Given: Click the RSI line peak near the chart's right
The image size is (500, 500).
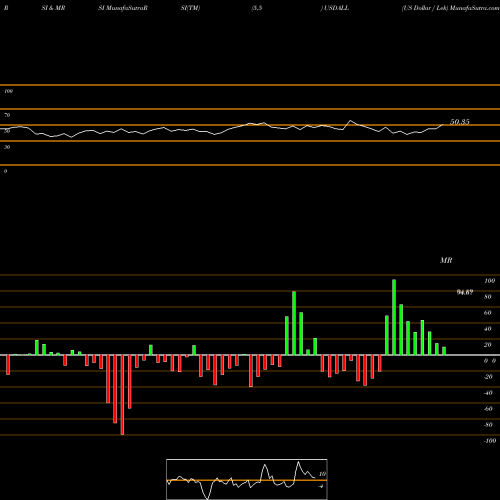Looking at the screenshot, I should (x=351, y=120).
